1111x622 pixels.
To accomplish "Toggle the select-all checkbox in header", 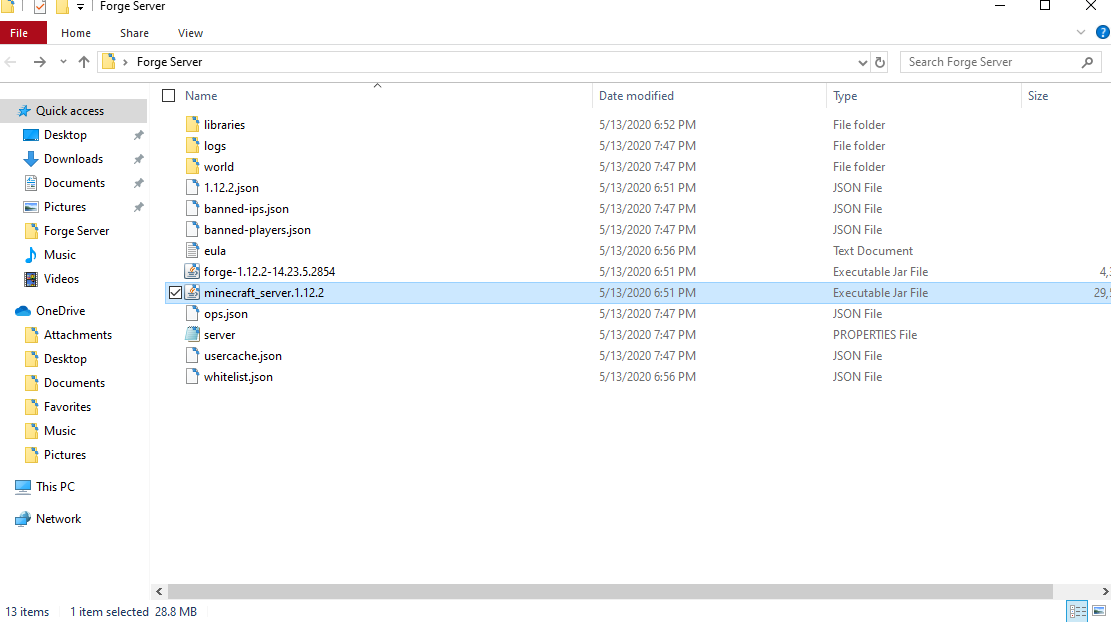I will (x=169, y=96).
